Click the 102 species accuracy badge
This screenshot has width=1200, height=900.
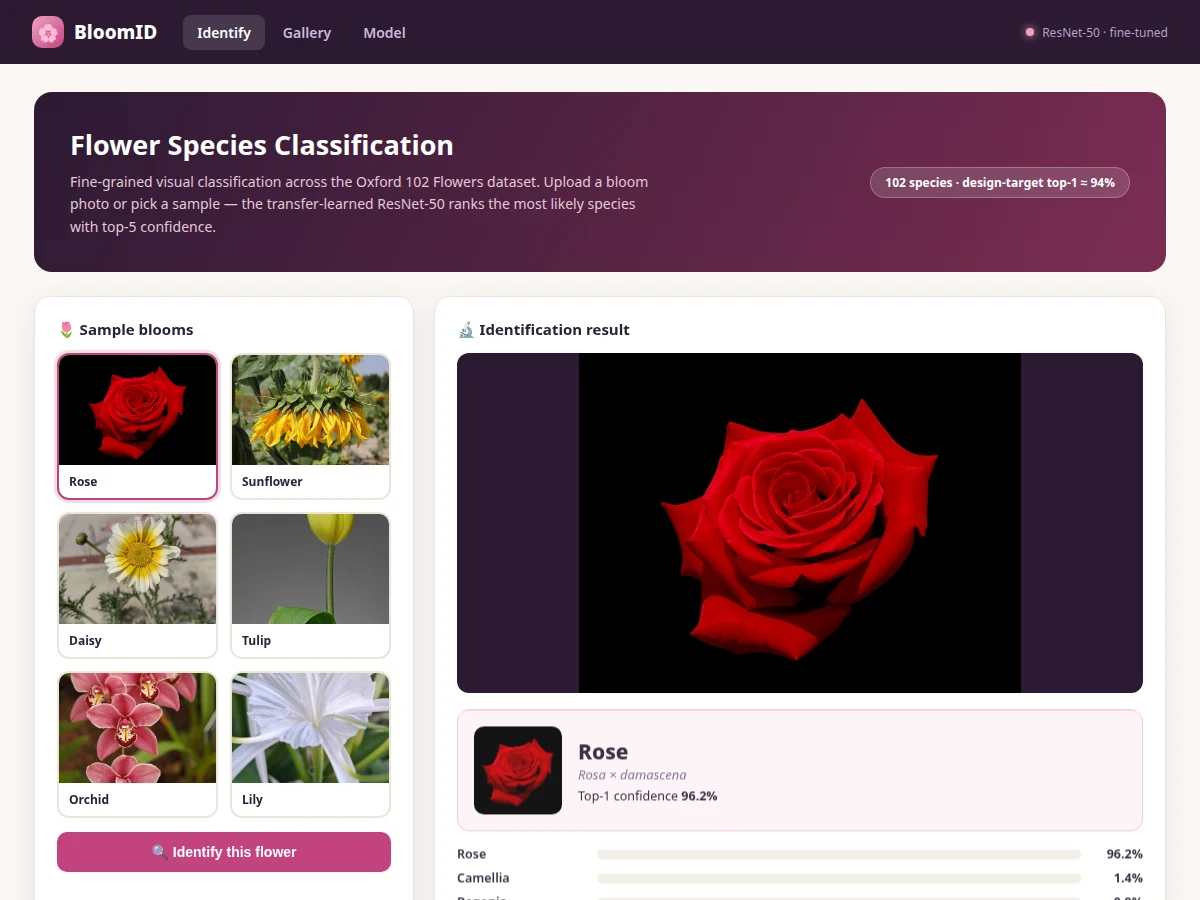click(1000, 182)
